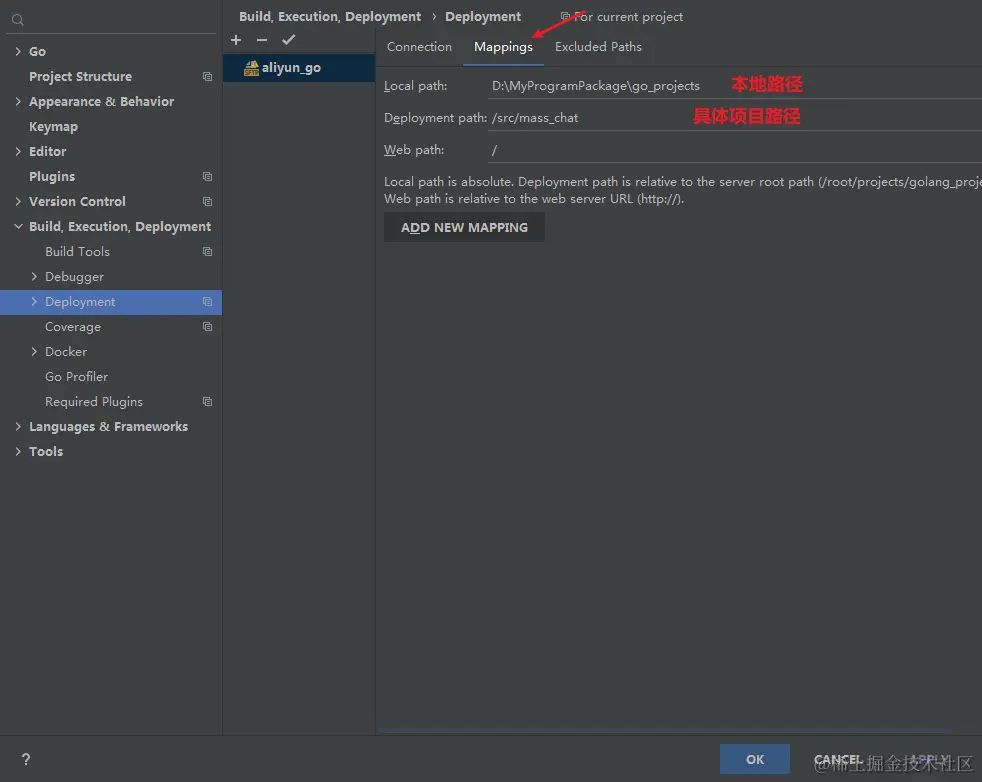Open help with the question mark icon
The height and width of the screenshot is (782, 982).
(x=26, y=759)
